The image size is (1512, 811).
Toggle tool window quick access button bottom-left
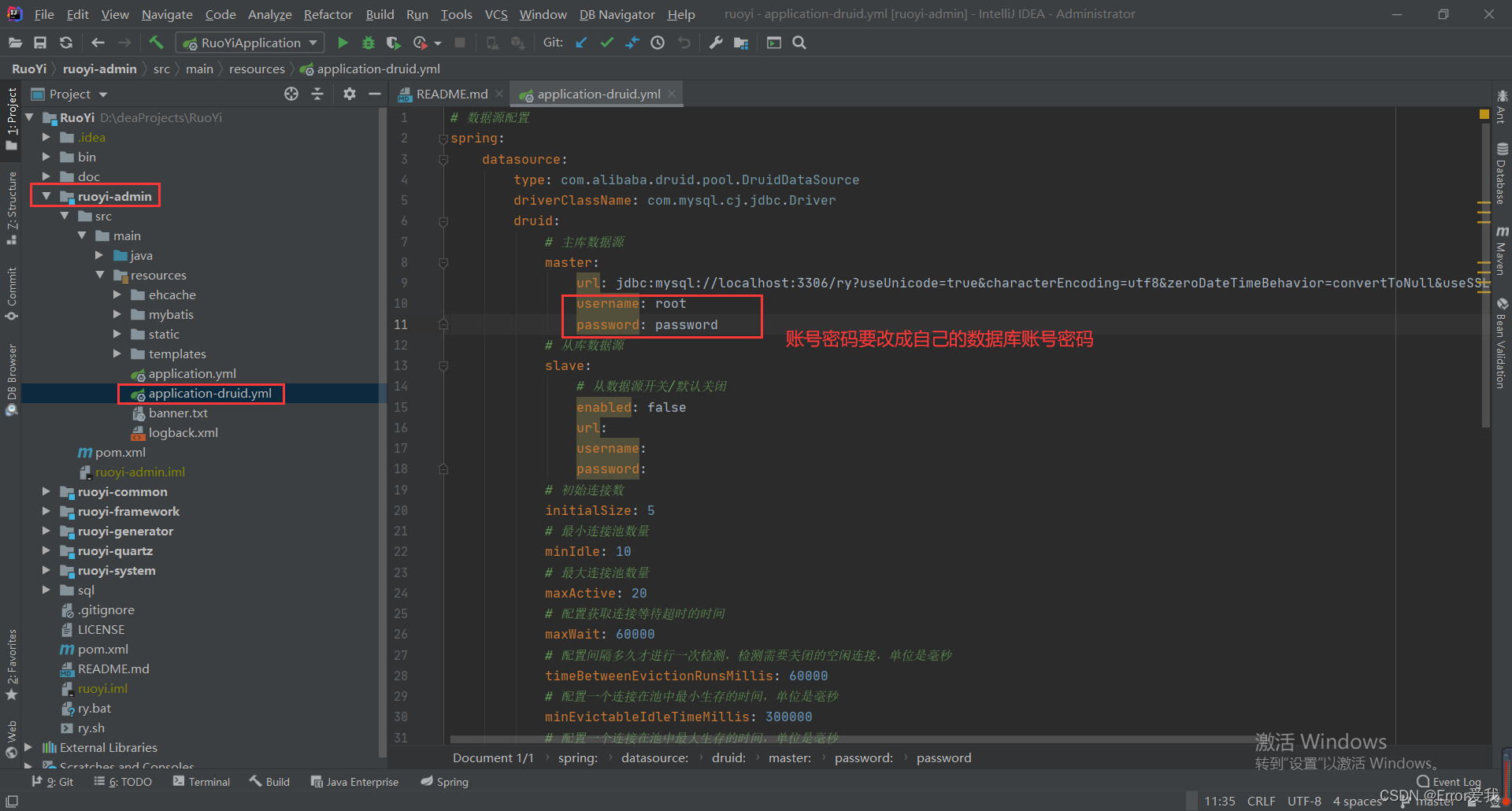coord(12,801)
